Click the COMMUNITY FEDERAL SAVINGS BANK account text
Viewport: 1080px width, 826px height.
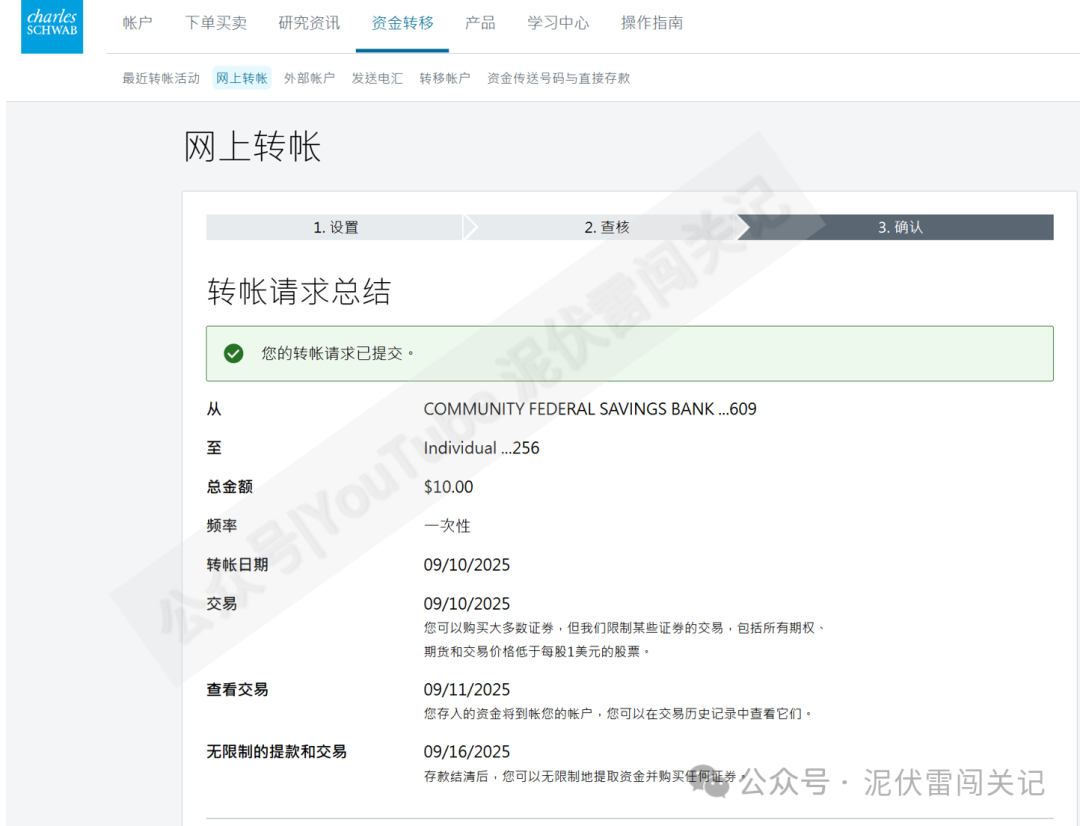pos(590,408)
